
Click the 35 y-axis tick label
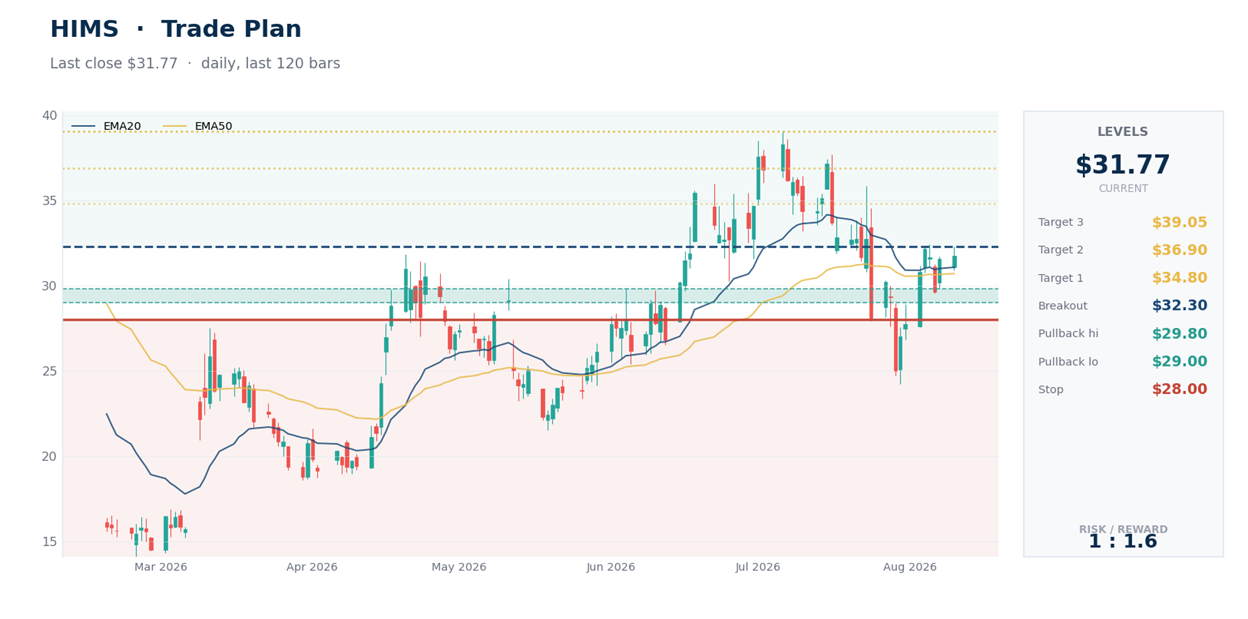tap(49, 201)
